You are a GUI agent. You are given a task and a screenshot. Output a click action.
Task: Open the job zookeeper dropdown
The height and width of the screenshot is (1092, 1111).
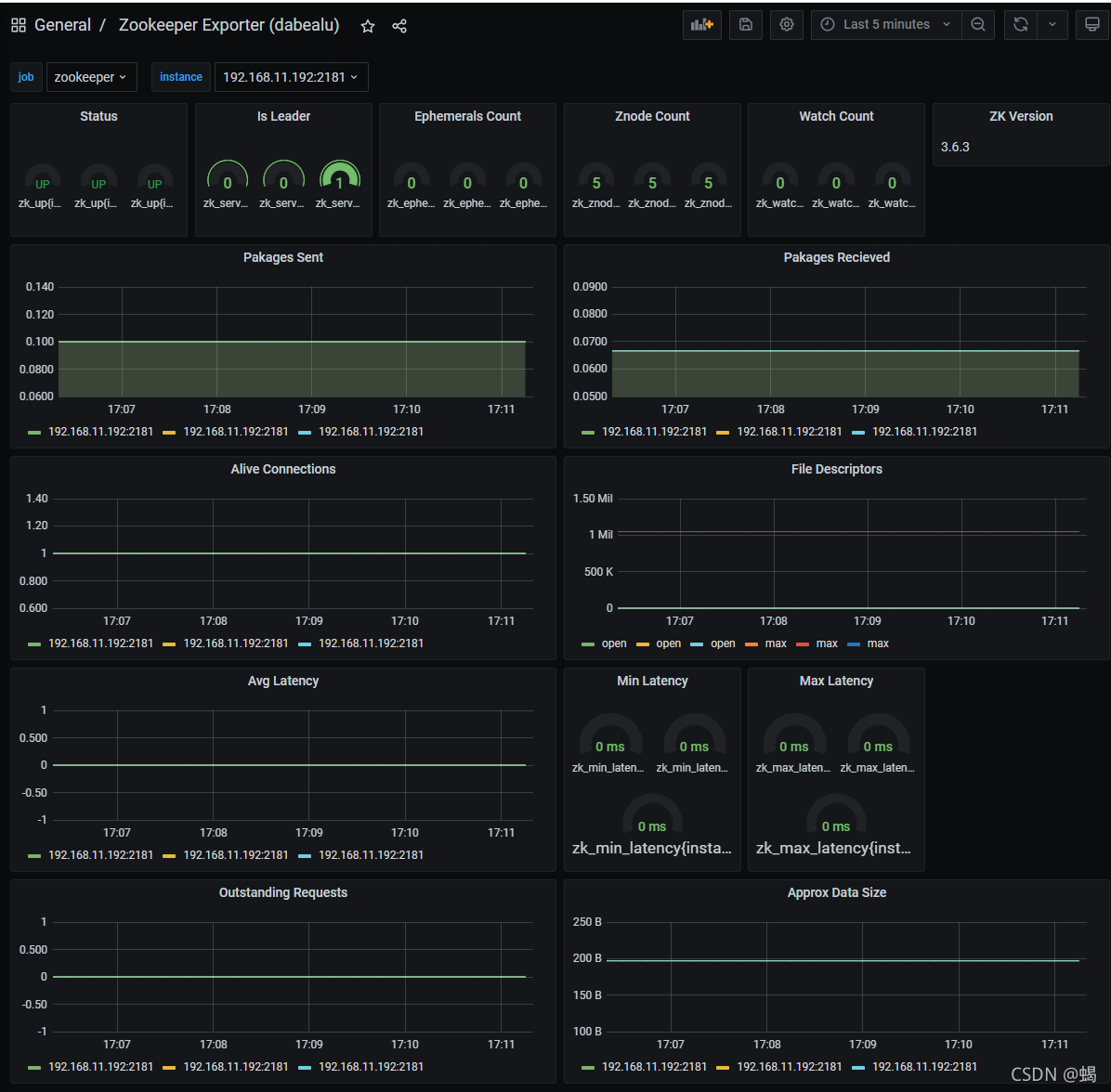91,77
